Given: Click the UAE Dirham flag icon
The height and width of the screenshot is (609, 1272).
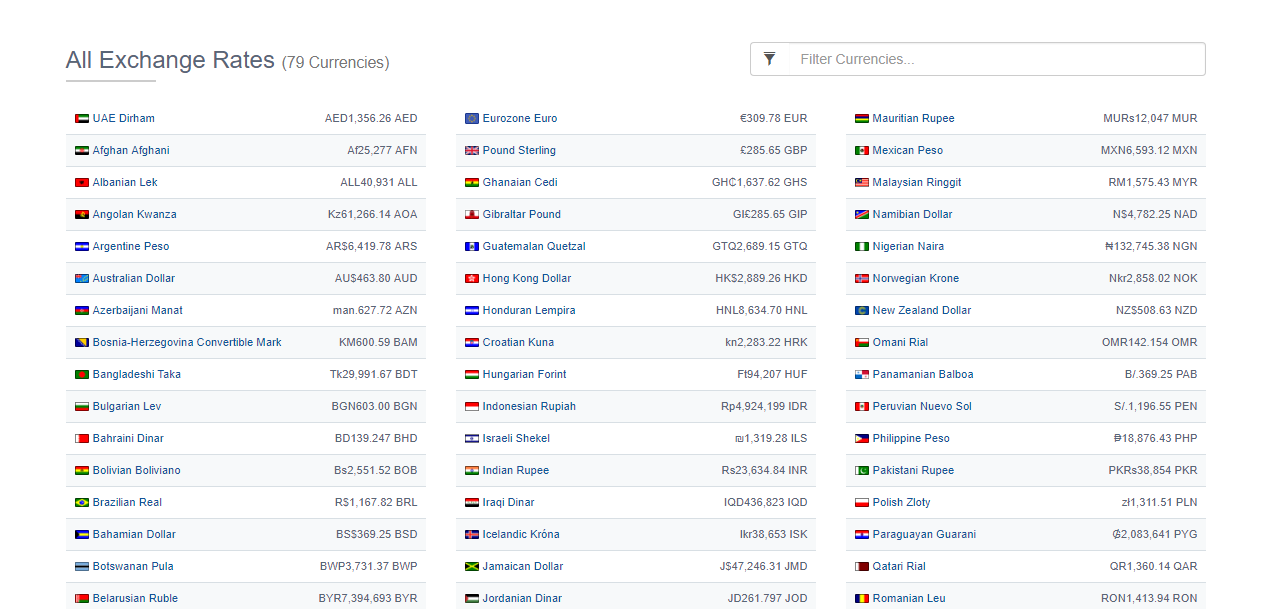Looking at the screenshot, I should coord(82,119).
